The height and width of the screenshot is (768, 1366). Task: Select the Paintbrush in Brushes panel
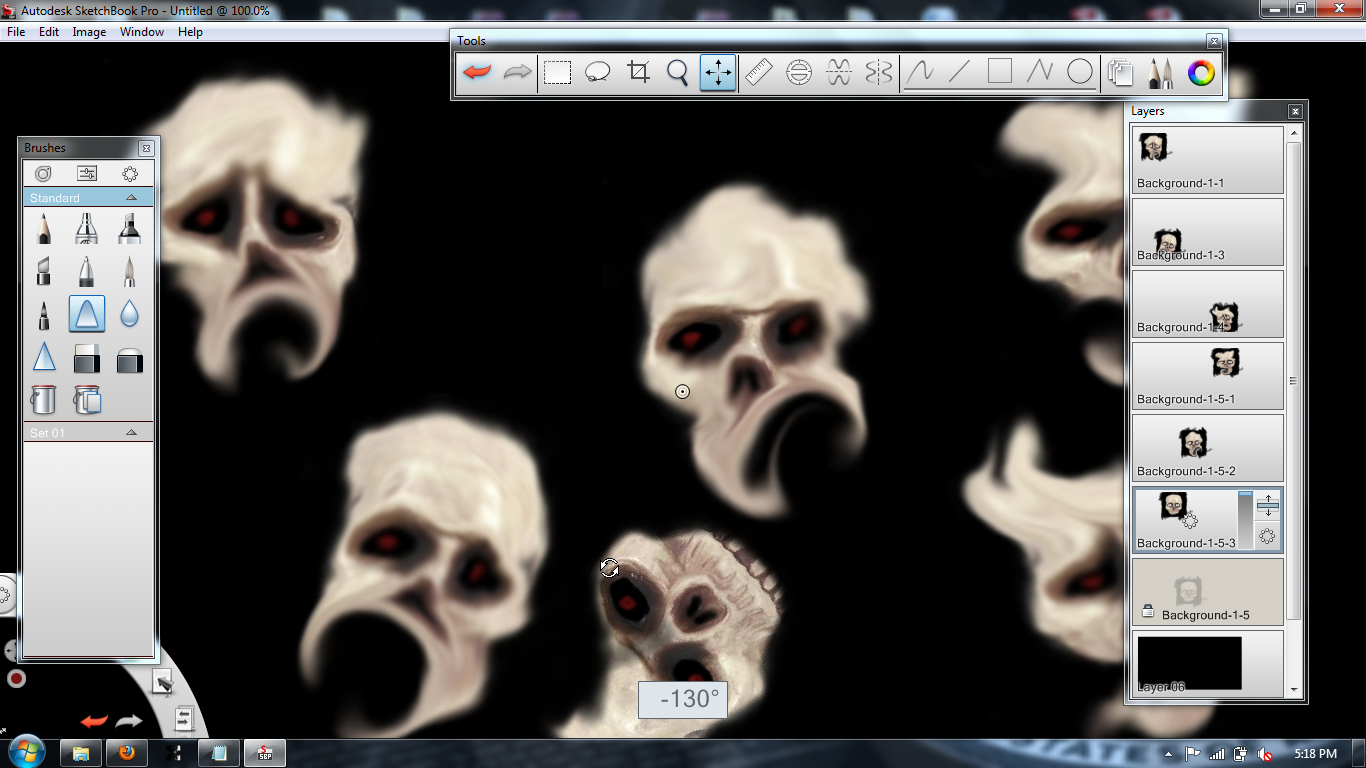[129, 271]
